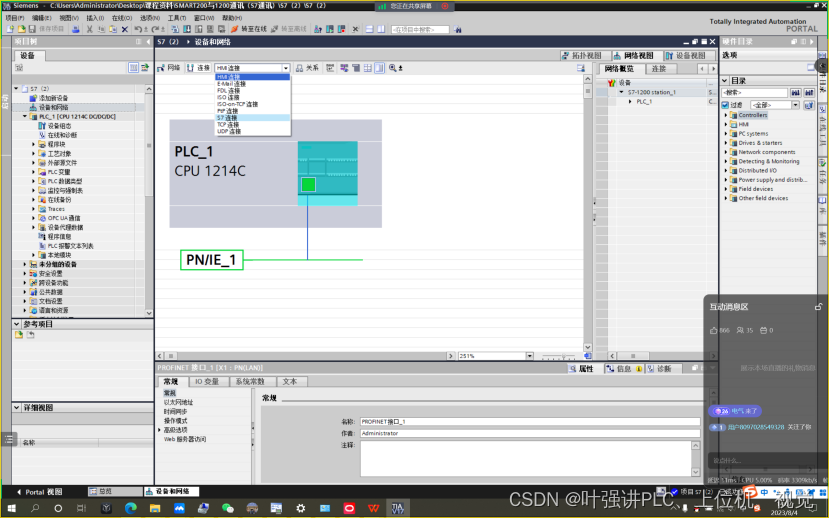This screenshot has height=519, width=830.
Task: Click the redo arrow icon
Action: (x=155, y=29)
